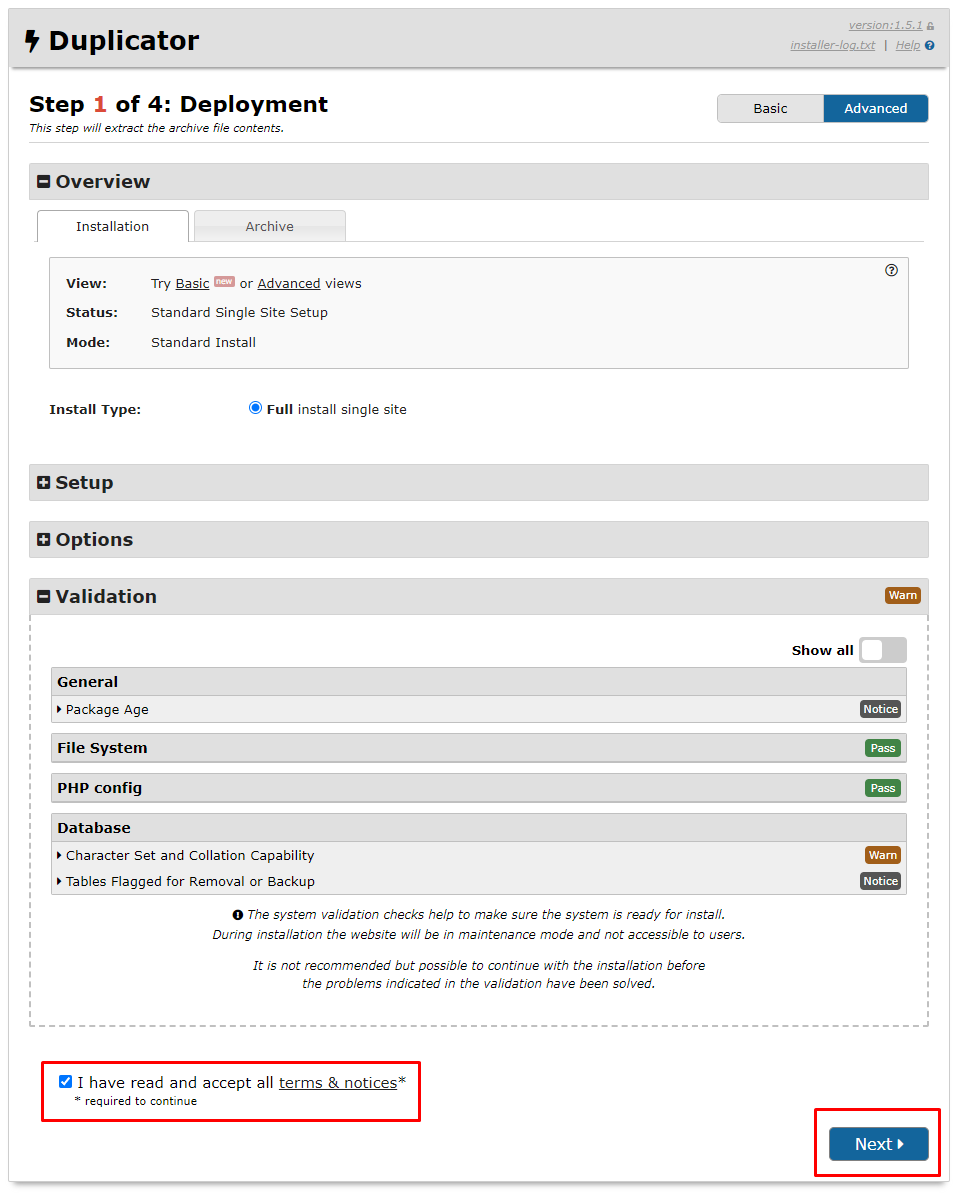
Task: Collapse the Validation section
Action: pyautogui.click(x=478, y=596)
